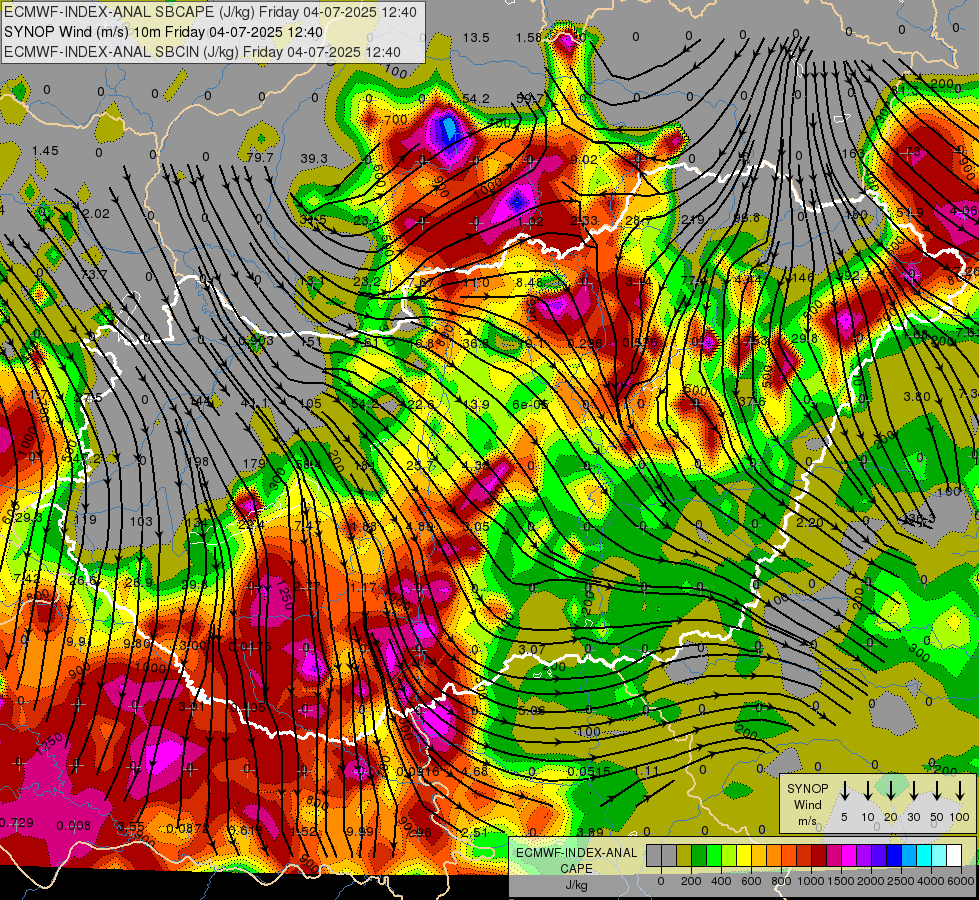The width and height of the screenshot is (979, 900).
Task: Click the 6000 tick on CAPE scale
Action: coord(961,881)
